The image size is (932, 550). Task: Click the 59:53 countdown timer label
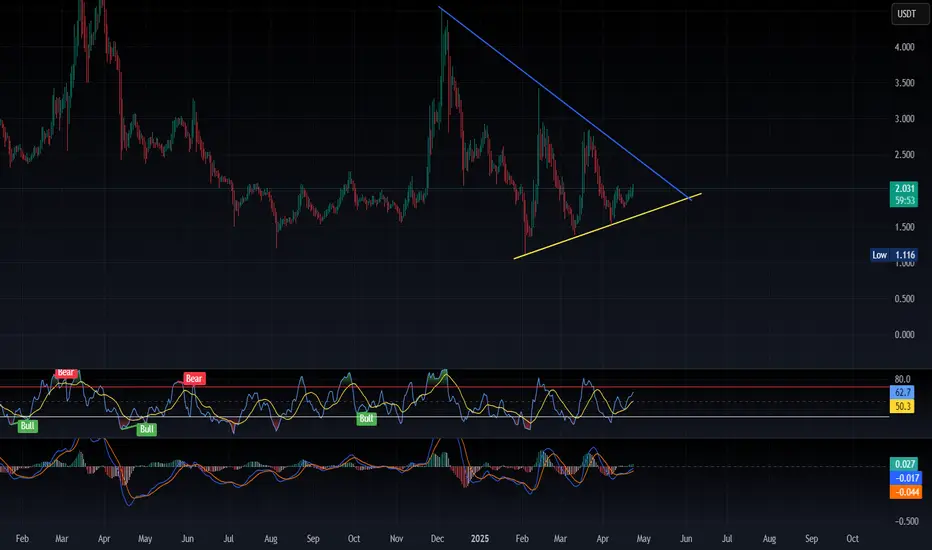point(904,201)
